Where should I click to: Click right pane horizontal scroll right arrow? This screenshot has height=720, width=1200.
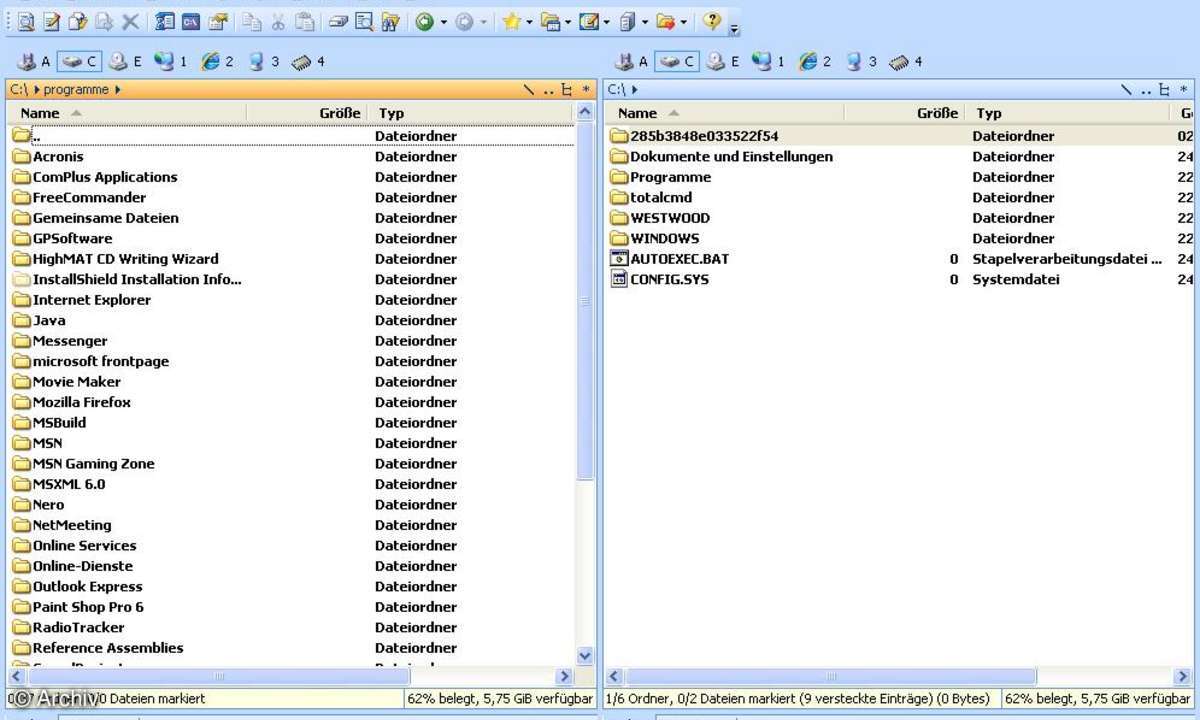[1184, 677]
